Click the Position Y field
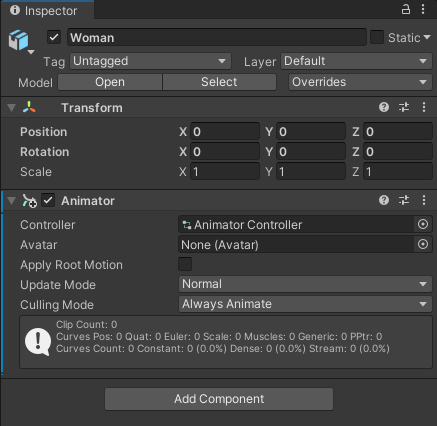437x426 pixels. 311,131
